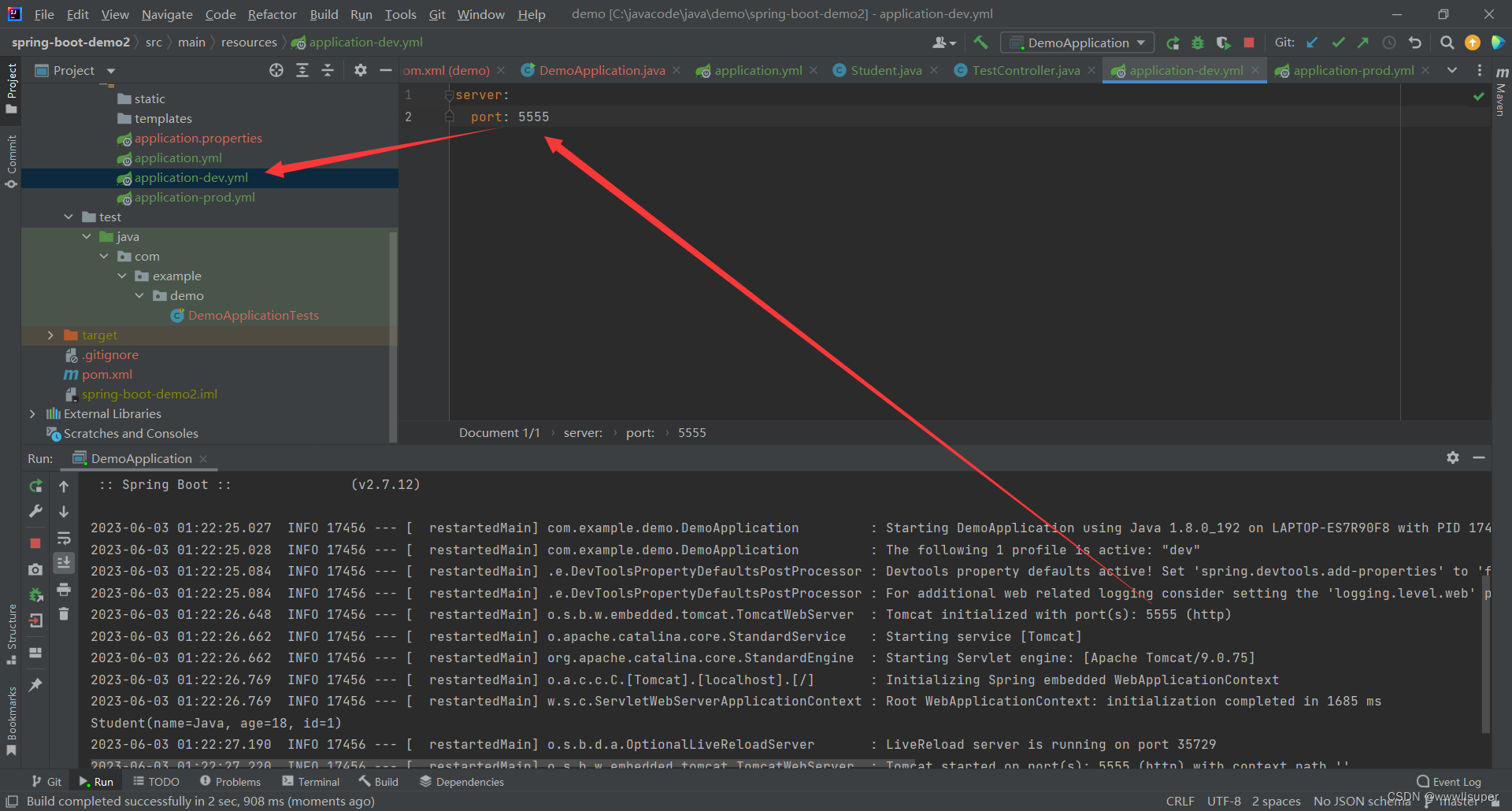Expand all in Project panel

pos(302,70)
